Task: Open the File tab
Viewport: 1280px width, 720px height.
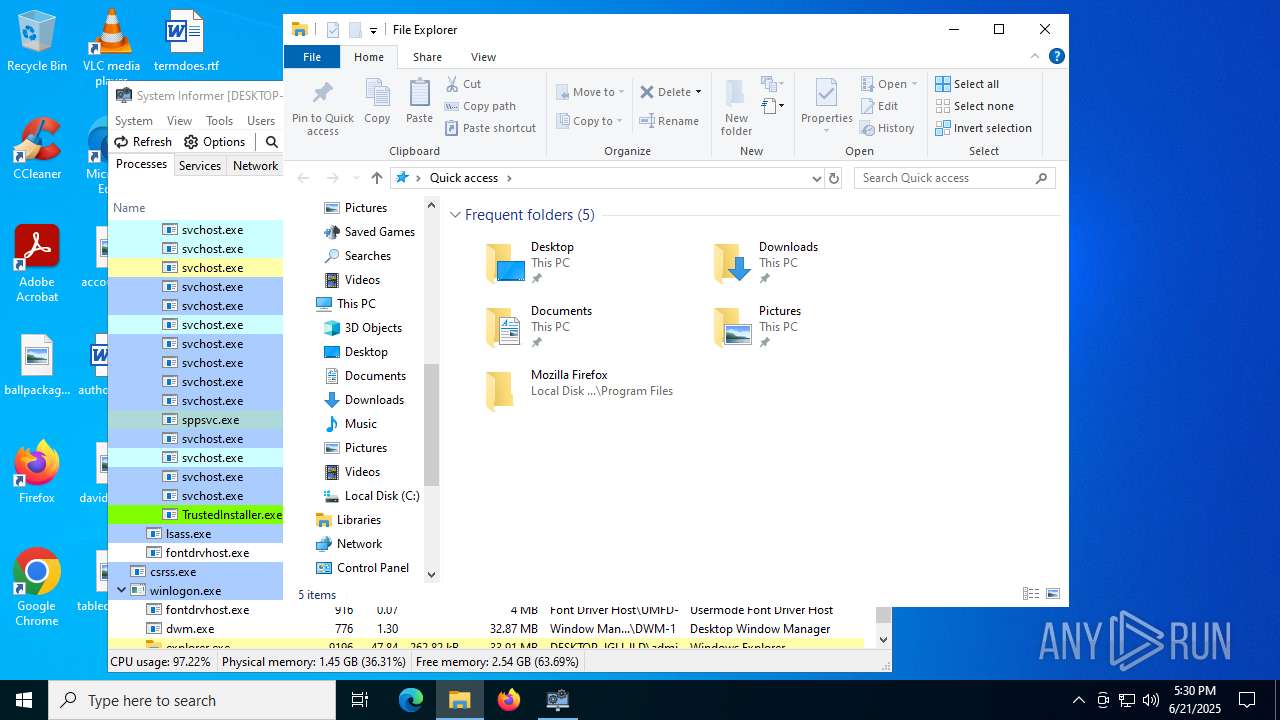Action: coord(312,57)
